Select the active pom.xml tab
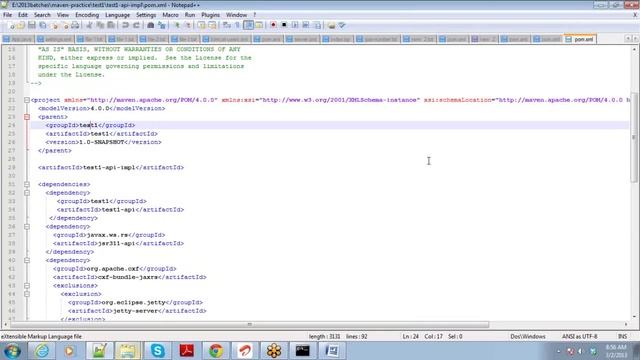 580,39
